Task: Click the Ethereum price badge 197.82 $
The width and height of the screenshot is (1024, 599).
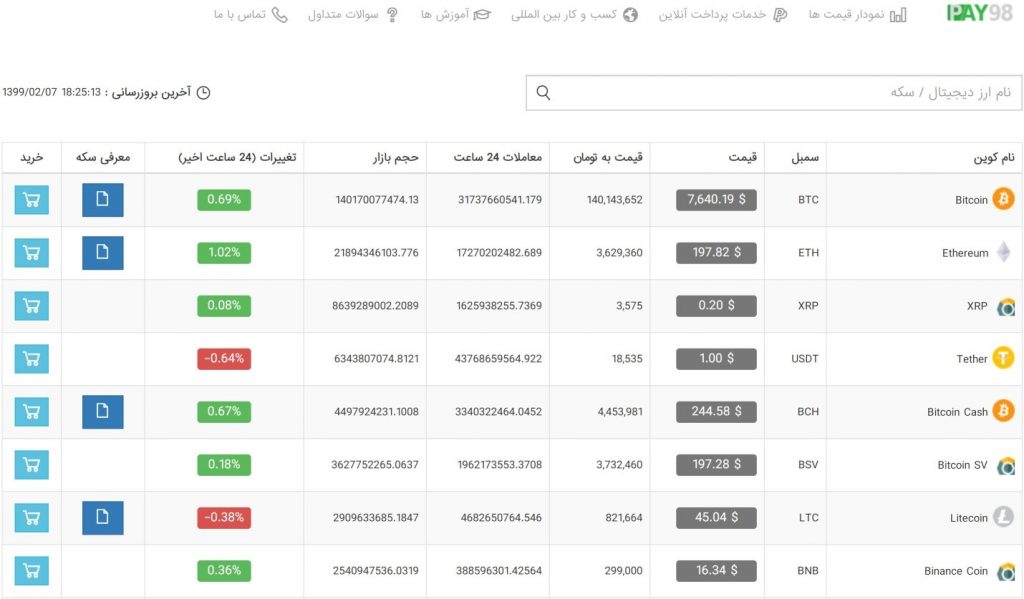Action: click(716, 253)
